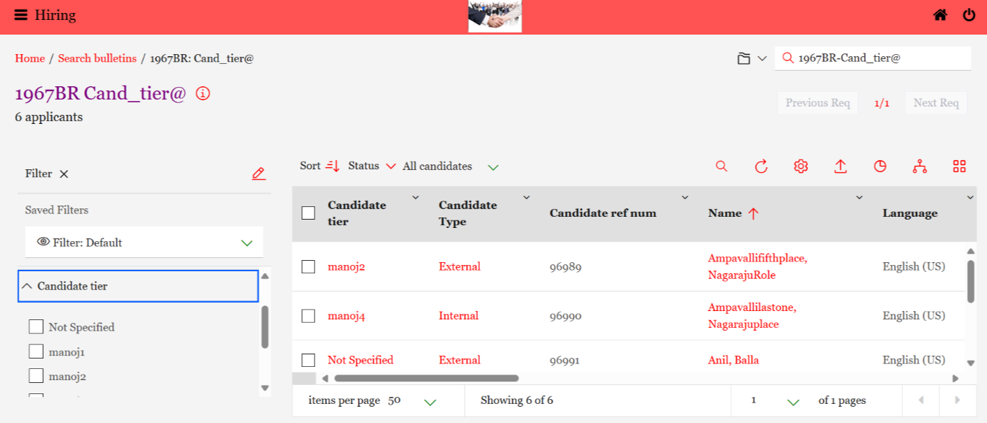Click the search field containing 1967BR-Cand_tier@
This screenshot has height=423, width=987.
(x=872, y=58)
